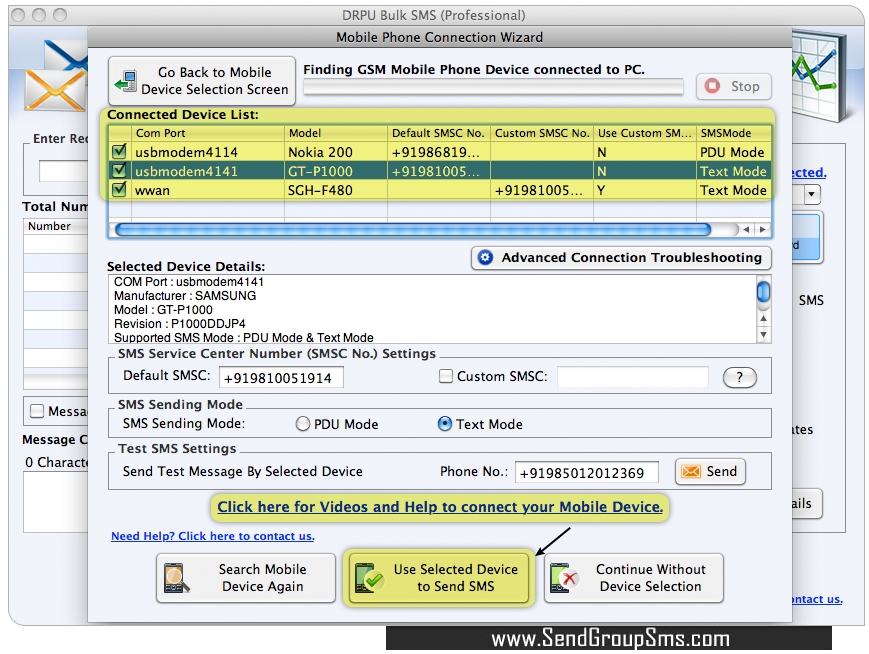The height and width of the screenshot is (654, 869).
Task: Click PDU Mode cell for usbmodem4114
Action: [x=734, y=152]
